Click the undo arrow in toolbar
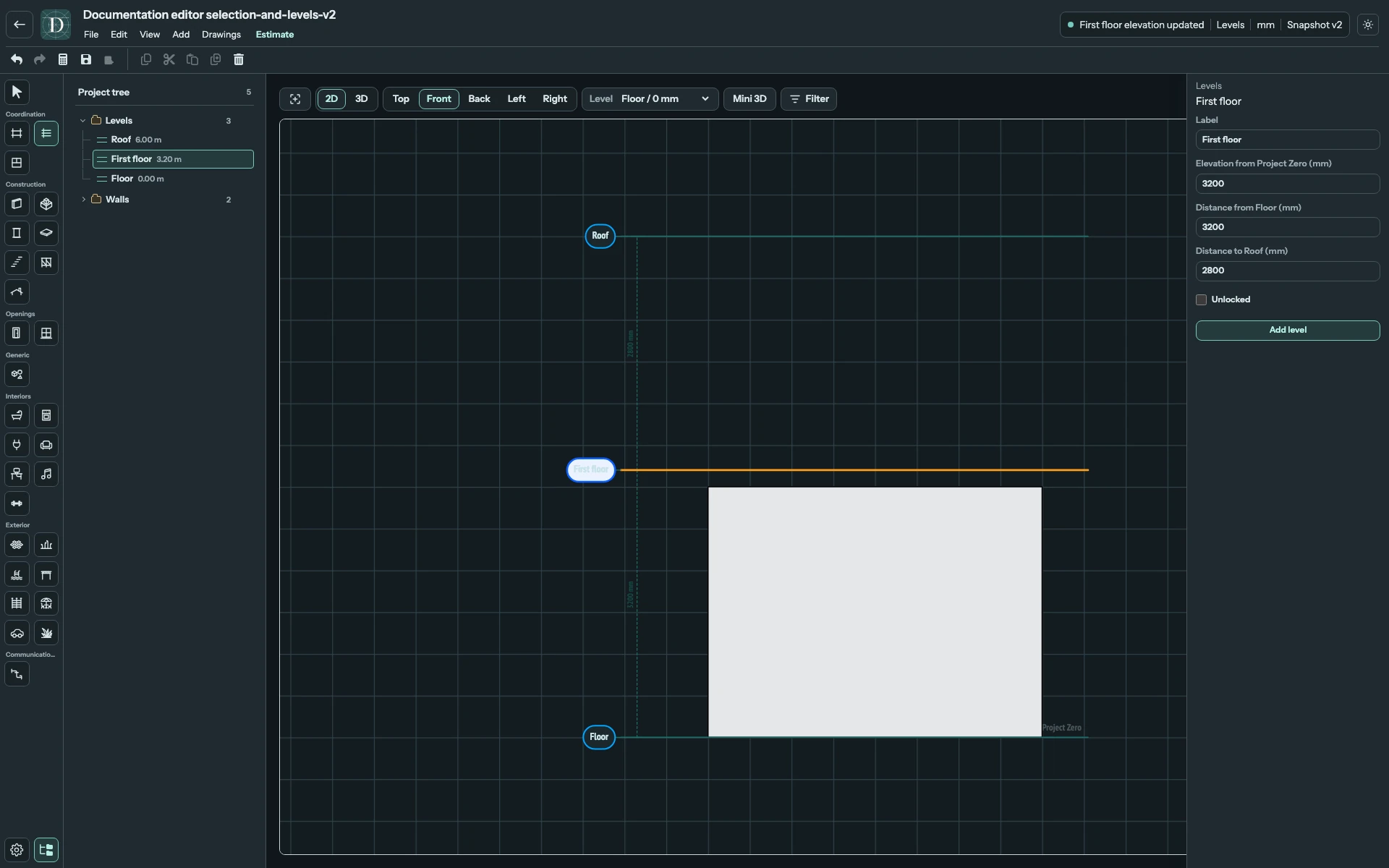The image size is (1389, 868). [x=17, y=59]
